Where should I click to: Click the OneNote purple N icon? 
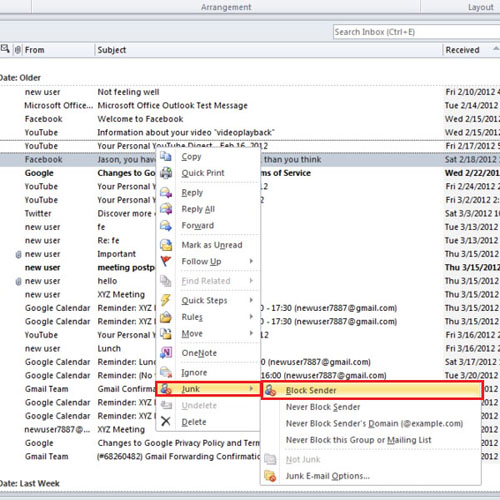tap(166, 353)
